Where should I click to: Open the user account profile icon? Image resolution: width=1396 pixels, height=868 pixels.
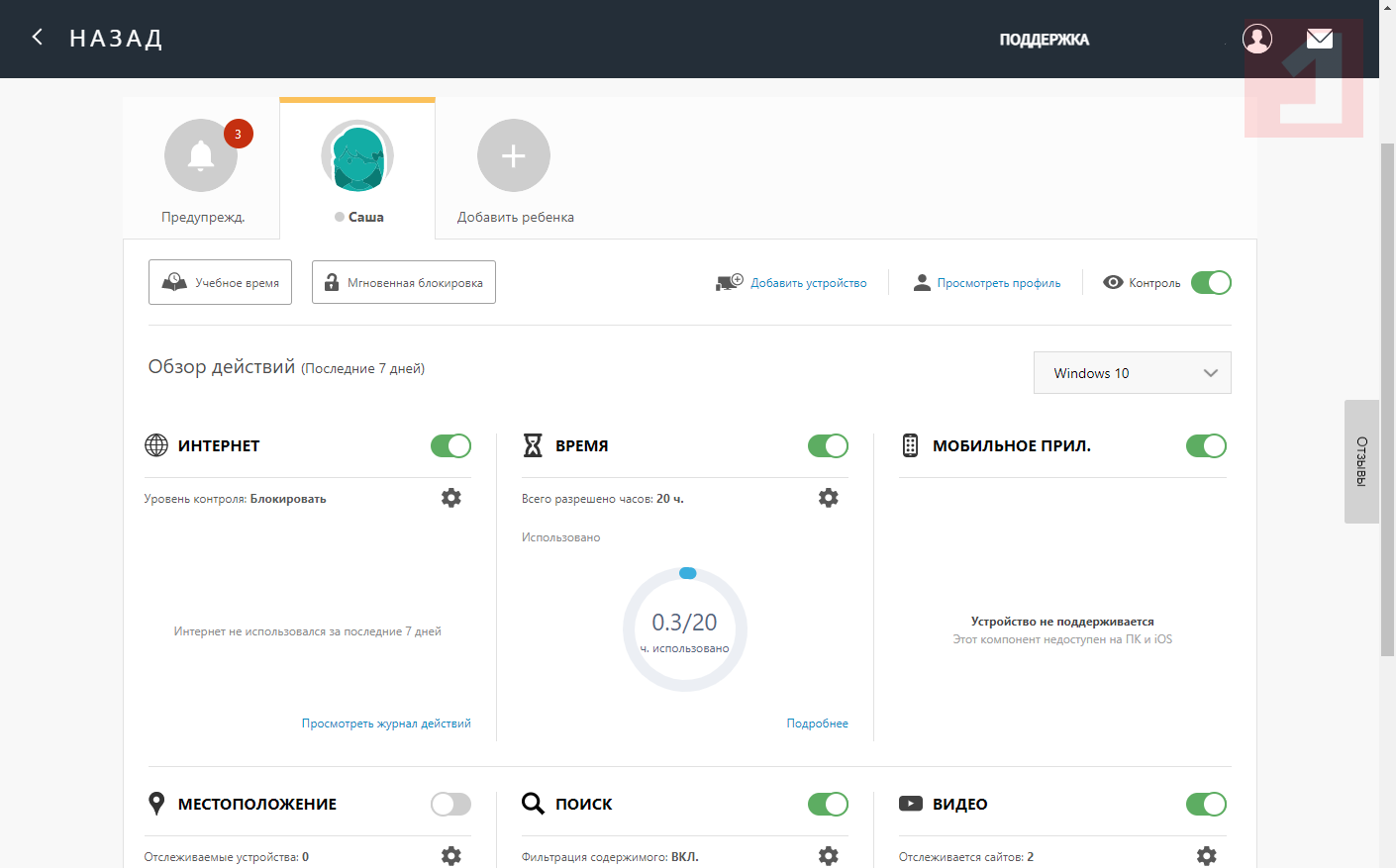(x=1257, y=39)
